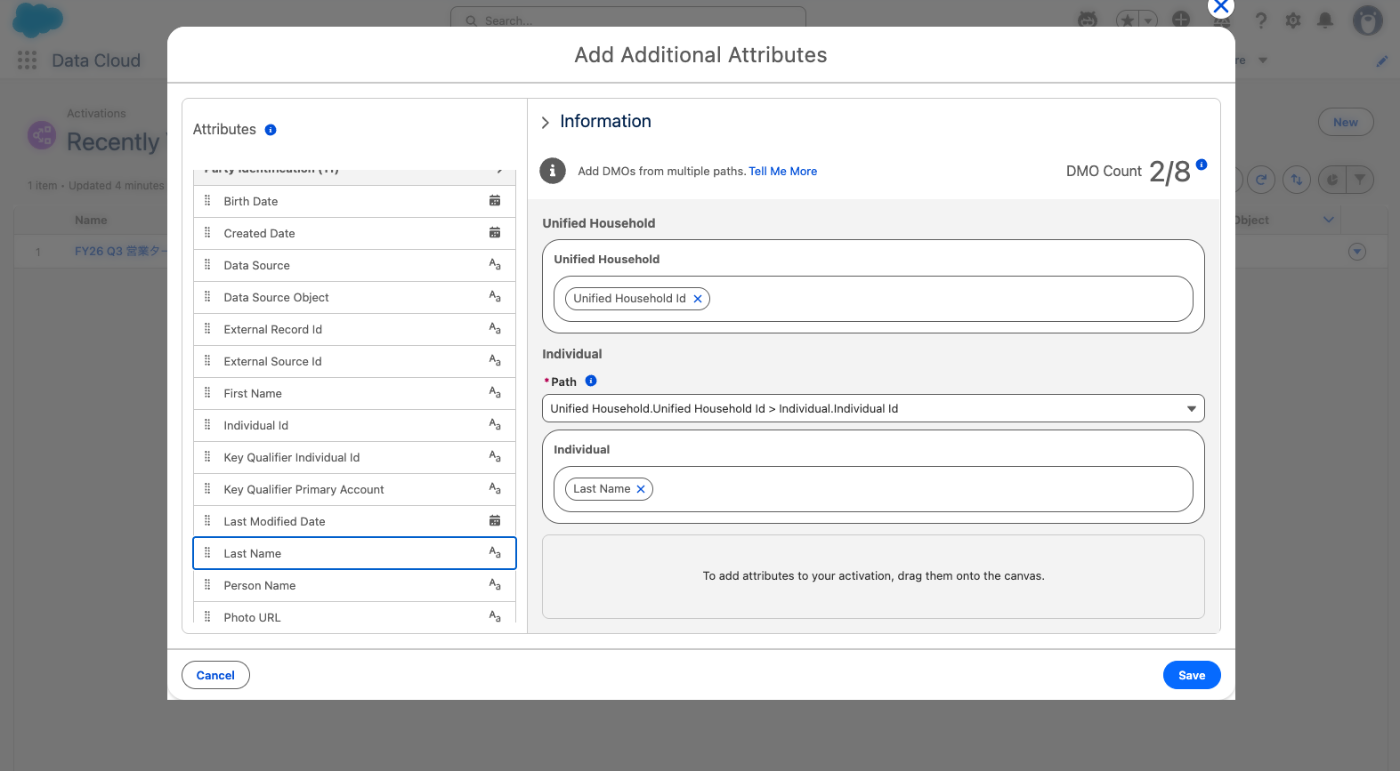Click the Save button
This screenshot has width=1400, height=771.
pyautogui.click(x=1191, y=675)
